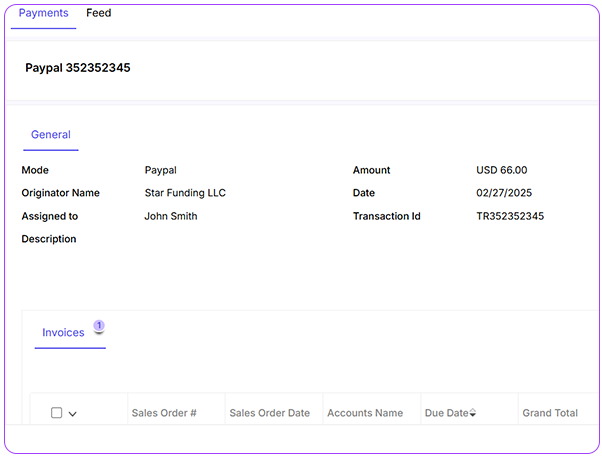Click the Paypal mode value
Screen dimensions: 602x456
pyautogui.click(x=160, y=170)
